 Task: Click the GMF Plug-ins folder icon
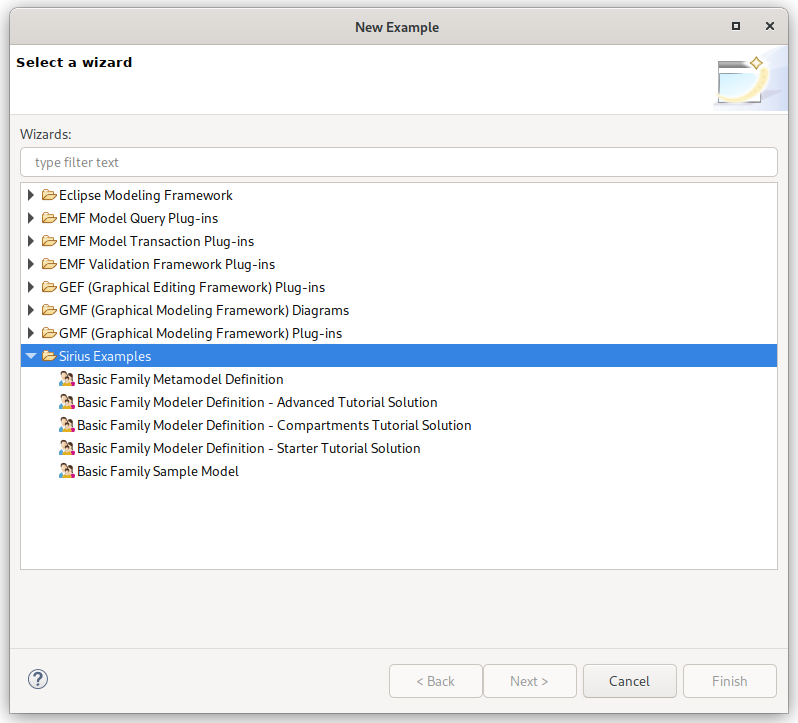(x=49, y=333)
